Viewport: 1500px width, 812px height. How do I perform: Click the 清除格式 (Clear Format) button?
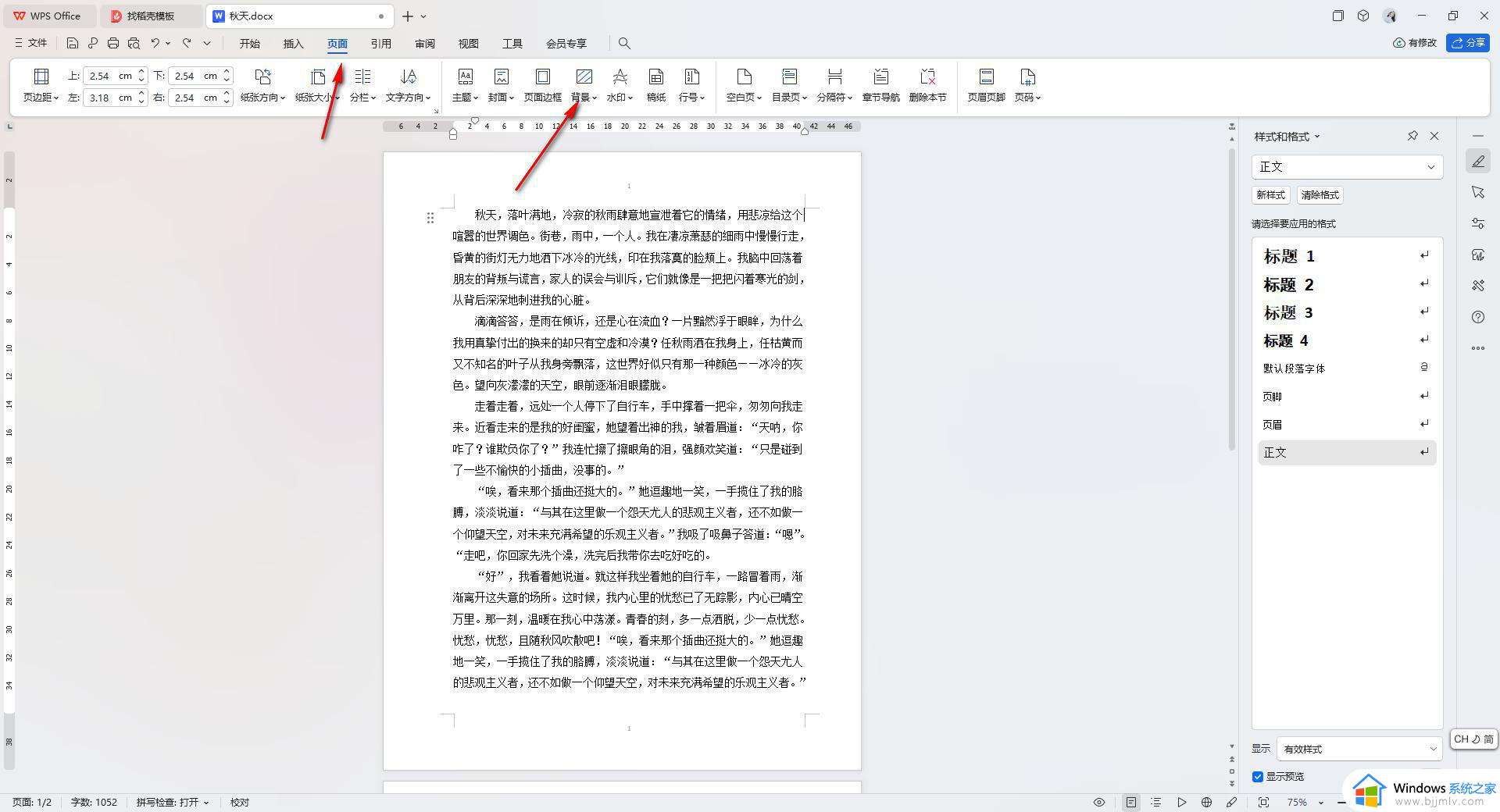1320,195
